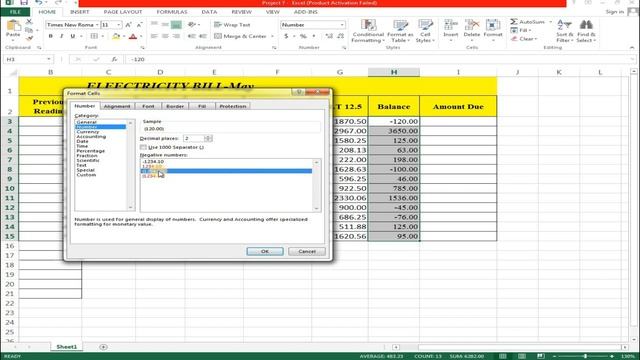Click the Clear button in Editing group
The height and width of the screenshot is (360, 640).
[524, 39]
